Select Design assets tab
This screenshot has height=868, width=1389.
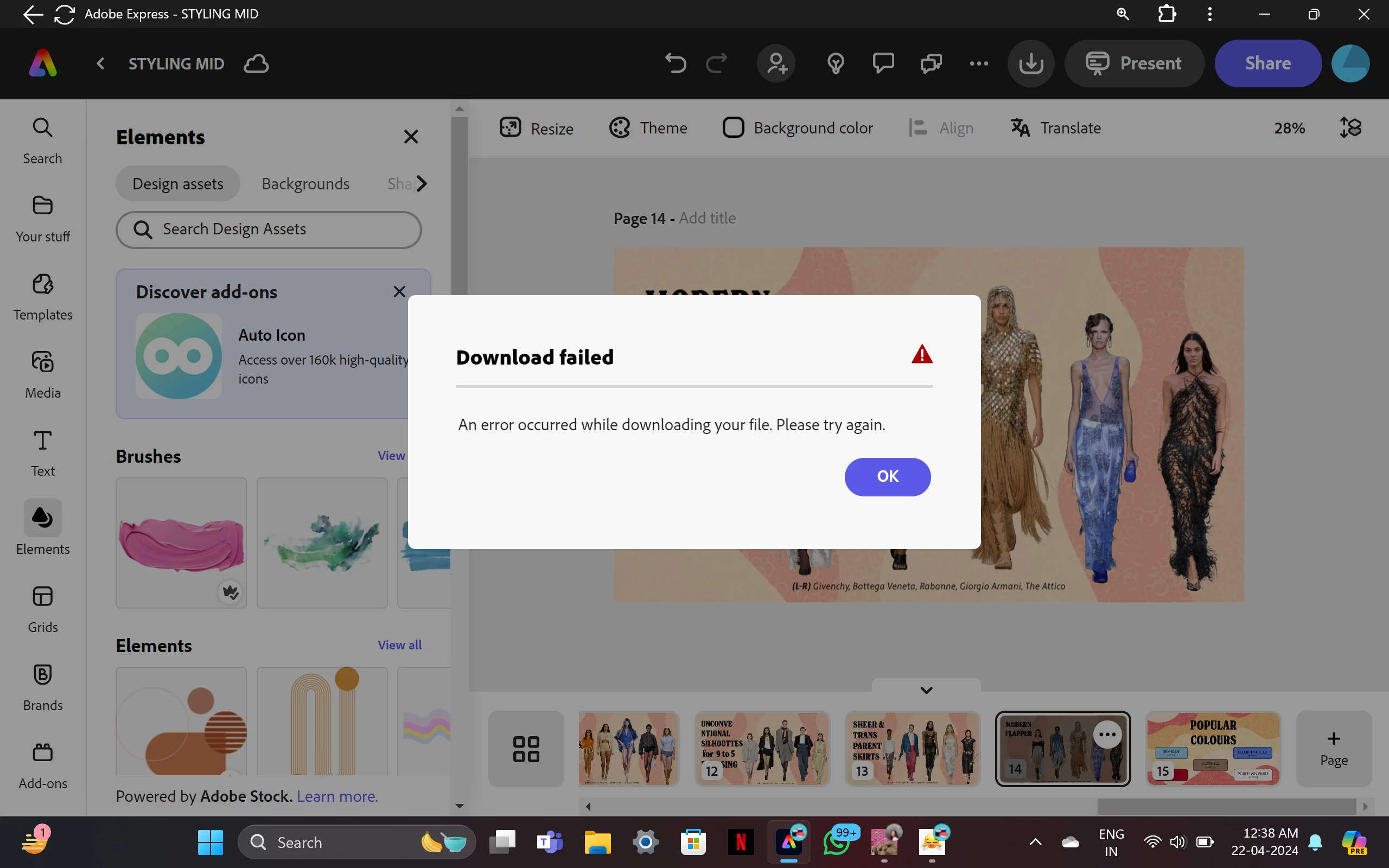(x=178, y=184)
